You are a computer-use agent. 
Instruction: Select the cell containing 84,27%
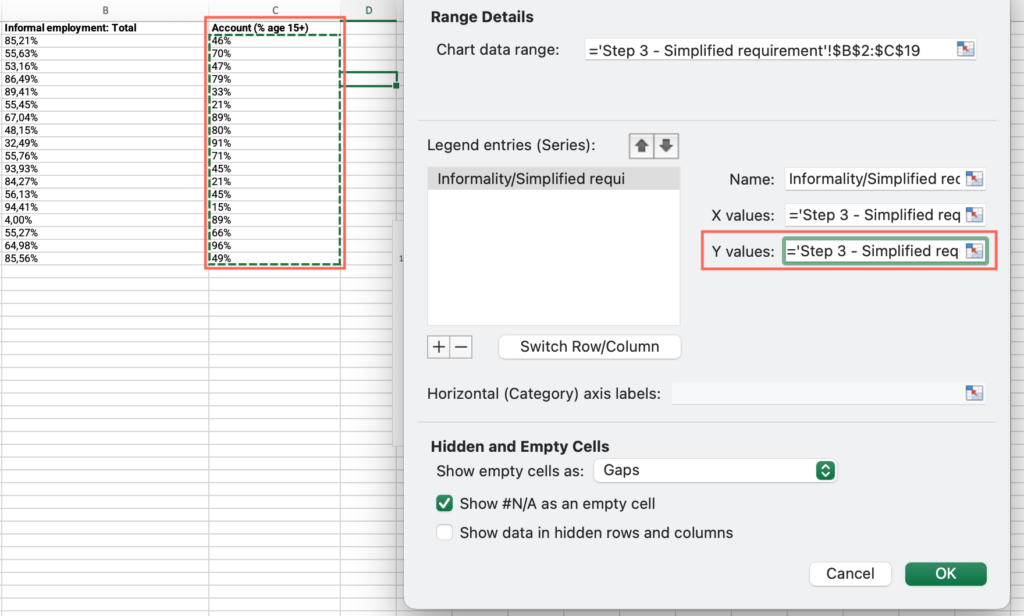coord(105,182)
